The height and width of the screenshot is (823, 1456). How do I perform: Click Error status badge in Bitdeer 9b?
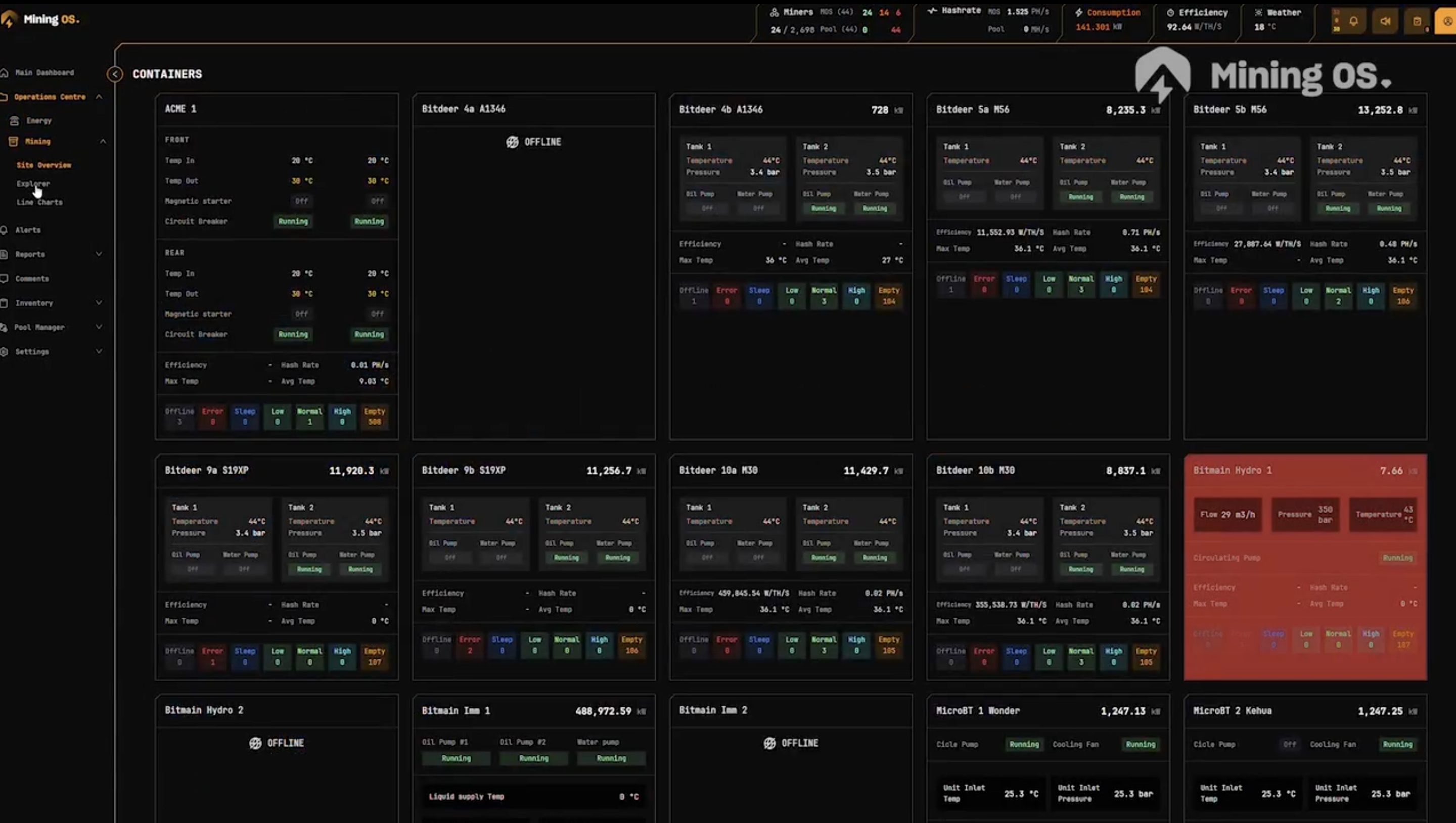click(x=470, y=645)
